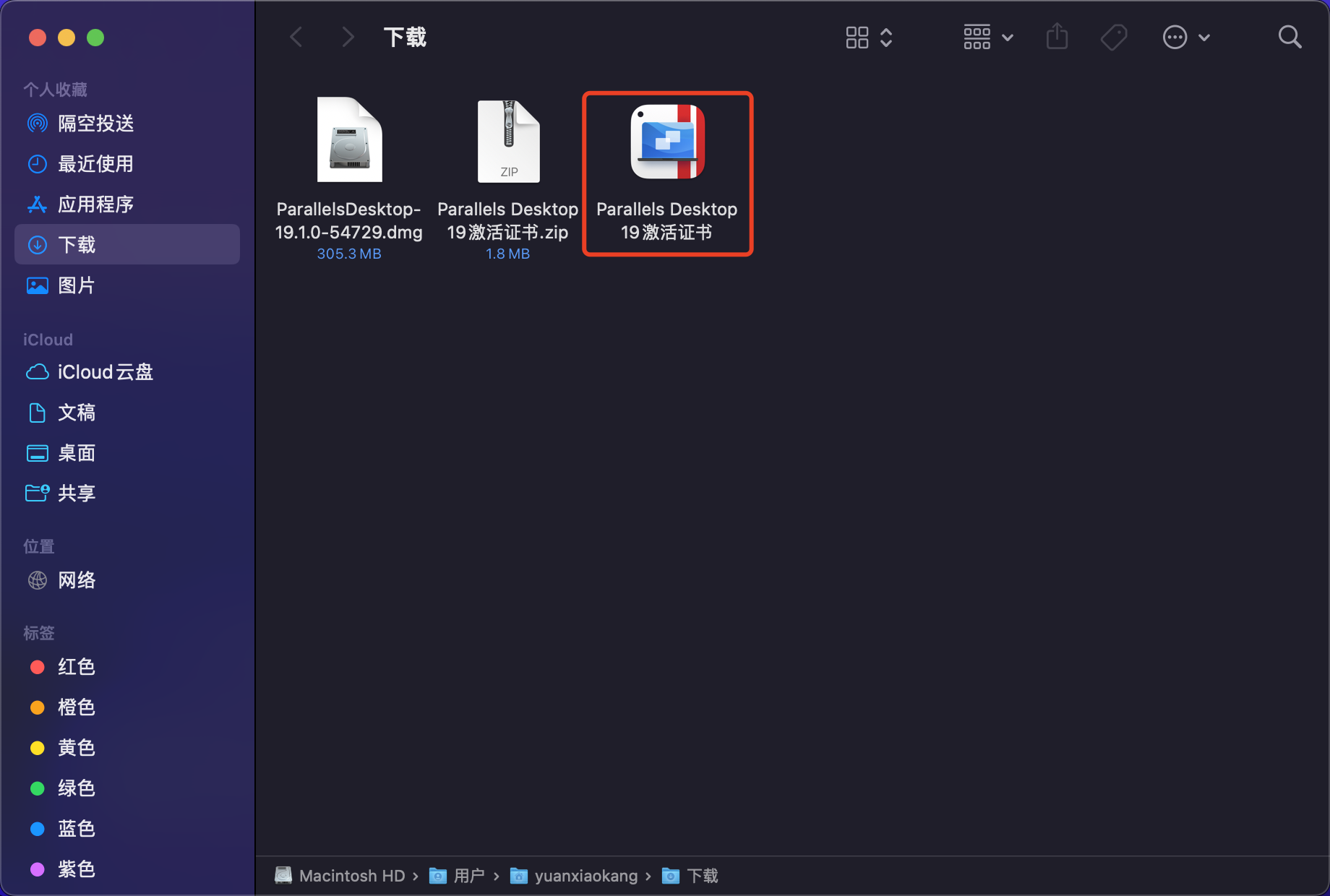The image size is (1330, 896).
Task: Go forward with the right arrow
Action: [348, 37]
